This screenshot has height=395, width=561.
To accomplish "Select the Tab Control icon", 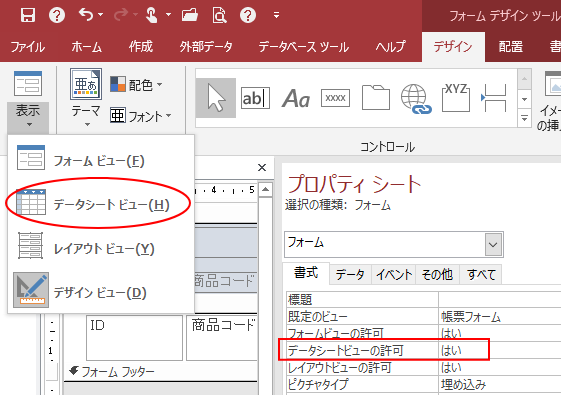I will (x=375, y=98).
